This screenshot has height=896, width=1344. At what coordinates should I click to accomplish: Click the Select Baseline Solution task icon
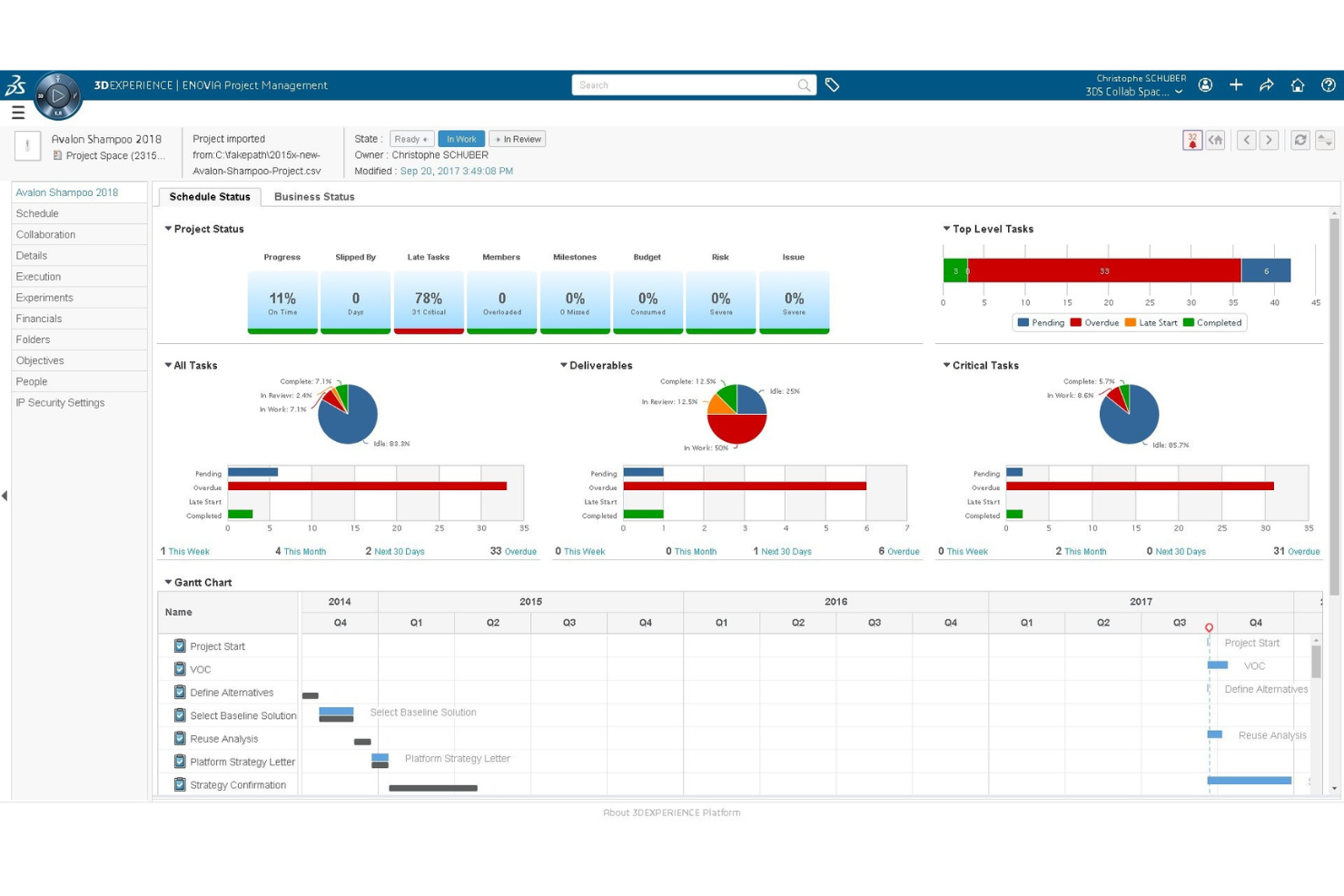[x=180, y=715]
